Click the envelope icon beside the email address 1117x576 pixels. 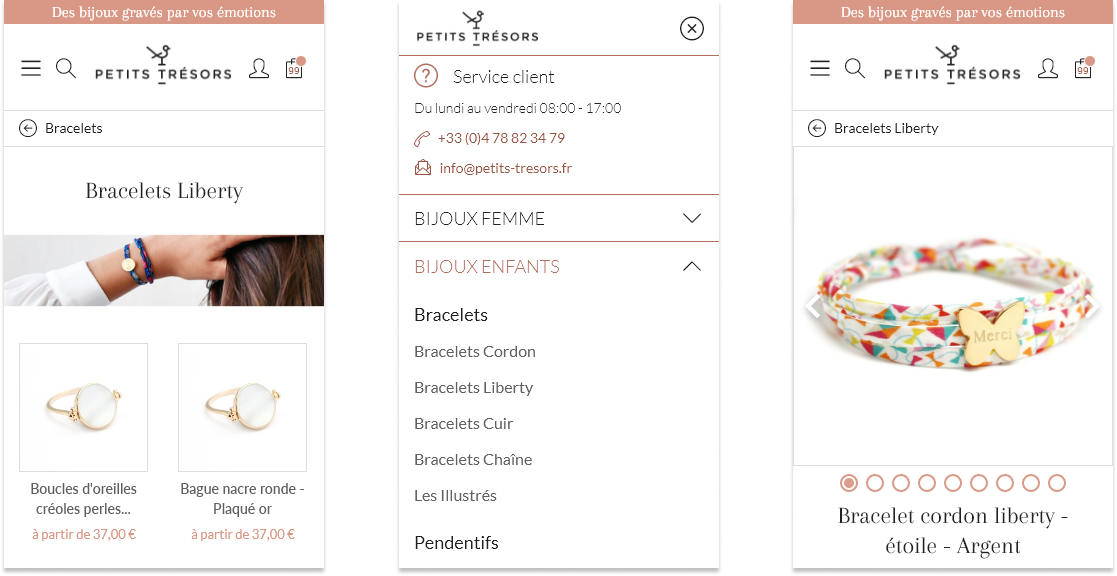click(x=423, y=168)
